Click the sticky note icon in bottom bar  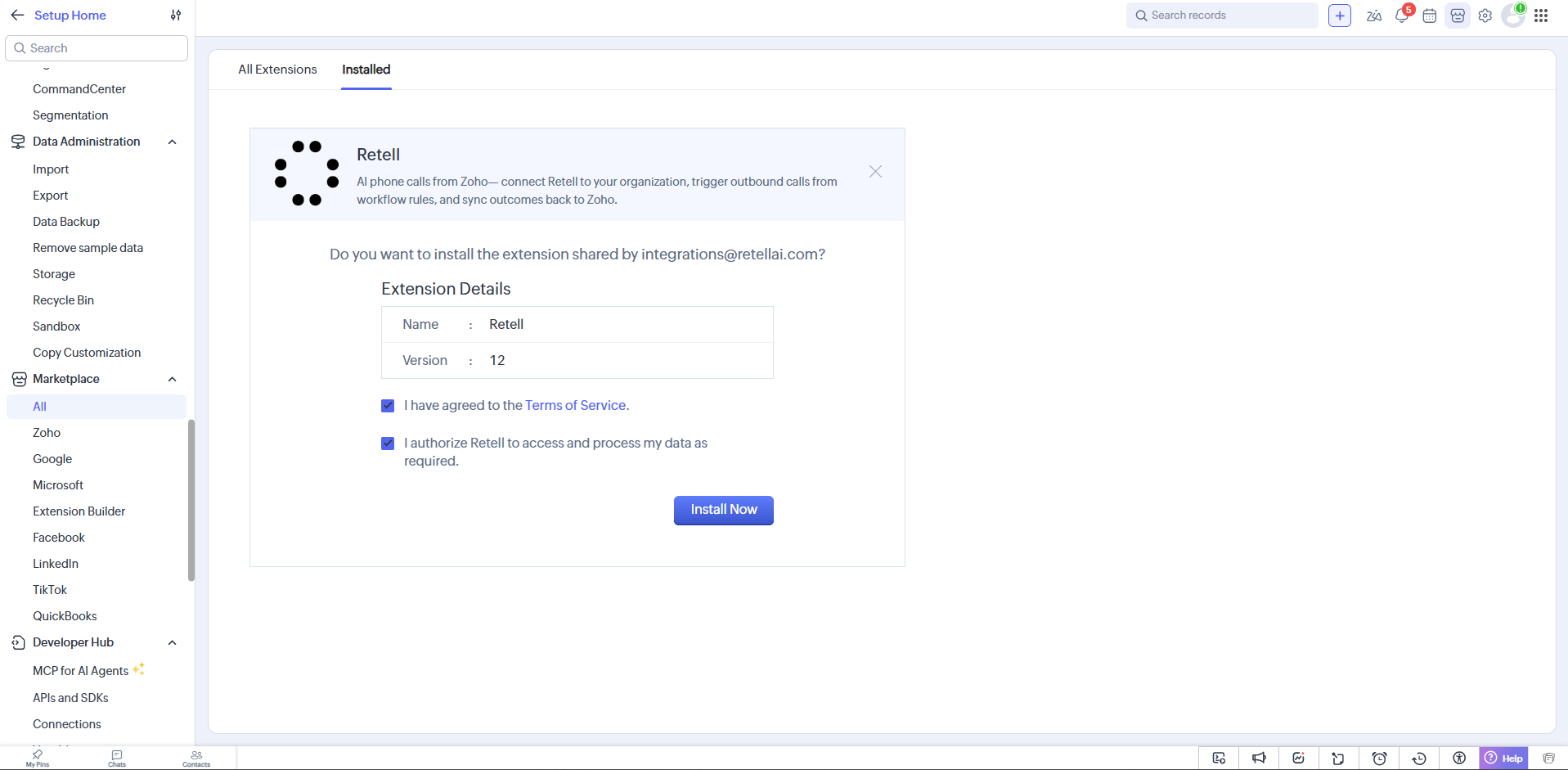[x=1339, y=758]
